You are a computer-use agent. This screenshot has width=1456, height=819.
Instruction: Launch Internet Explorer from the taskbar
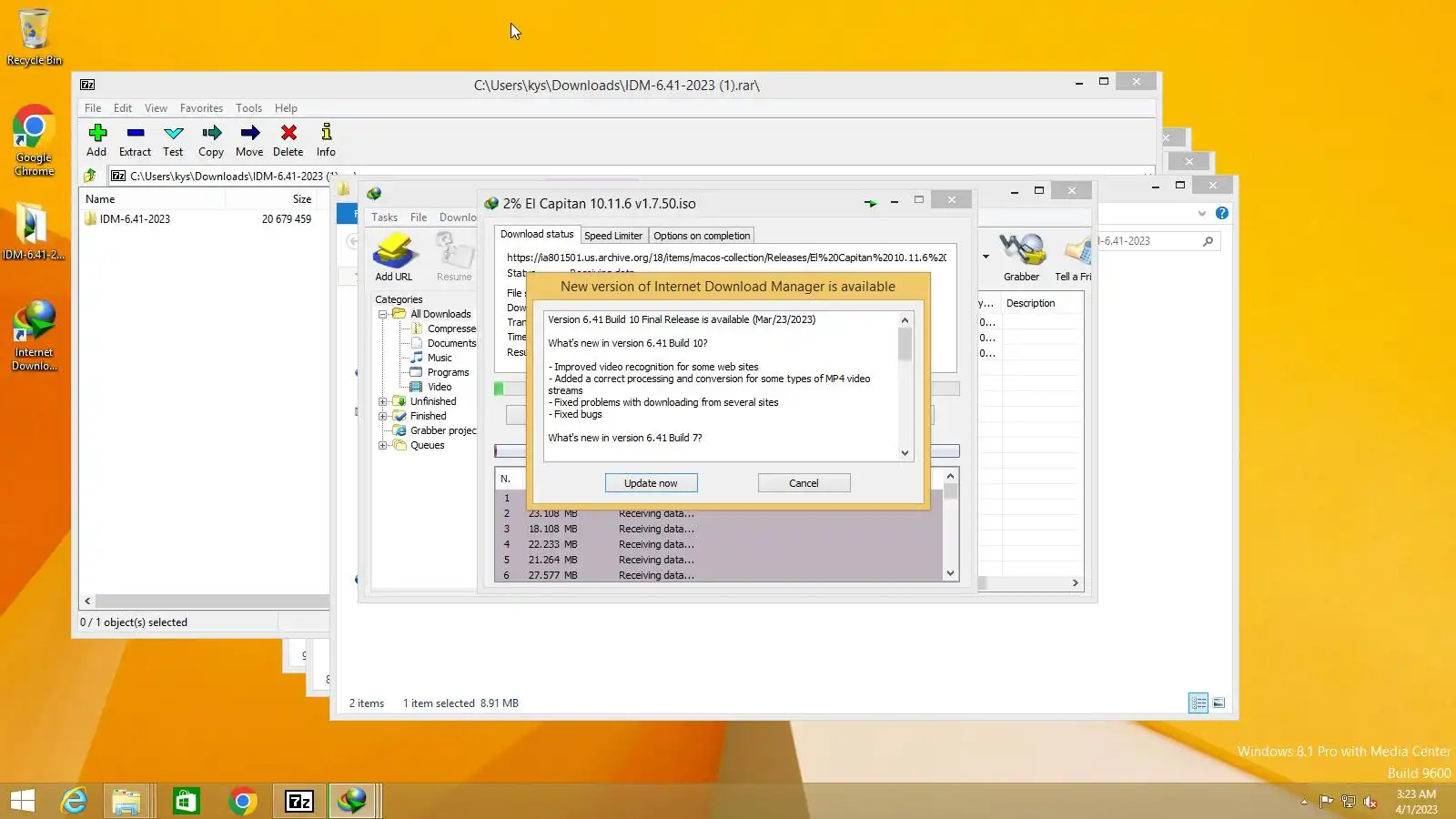74,801
